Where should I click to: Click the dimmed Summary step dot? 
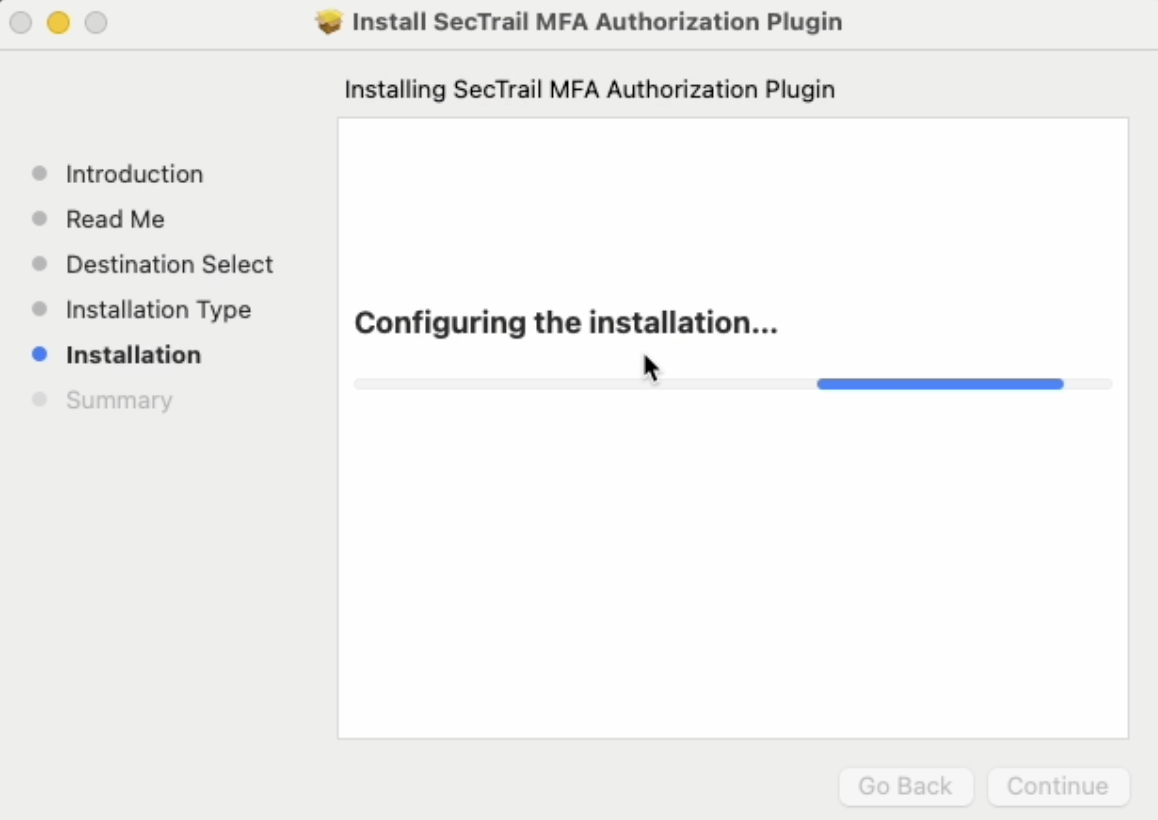point(38,399)
